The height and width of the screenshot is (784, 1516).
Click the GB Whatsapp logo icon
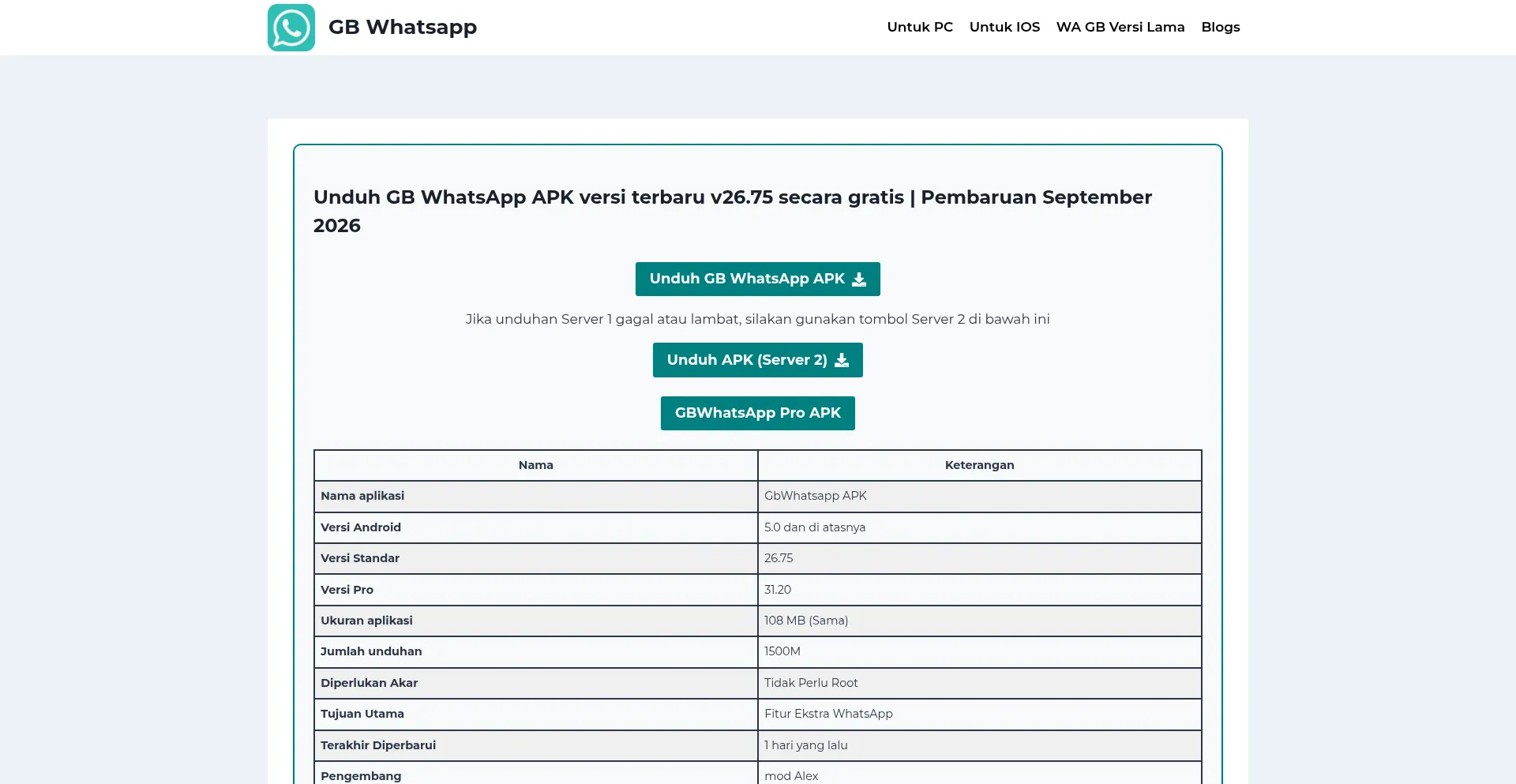click(291, 28)
